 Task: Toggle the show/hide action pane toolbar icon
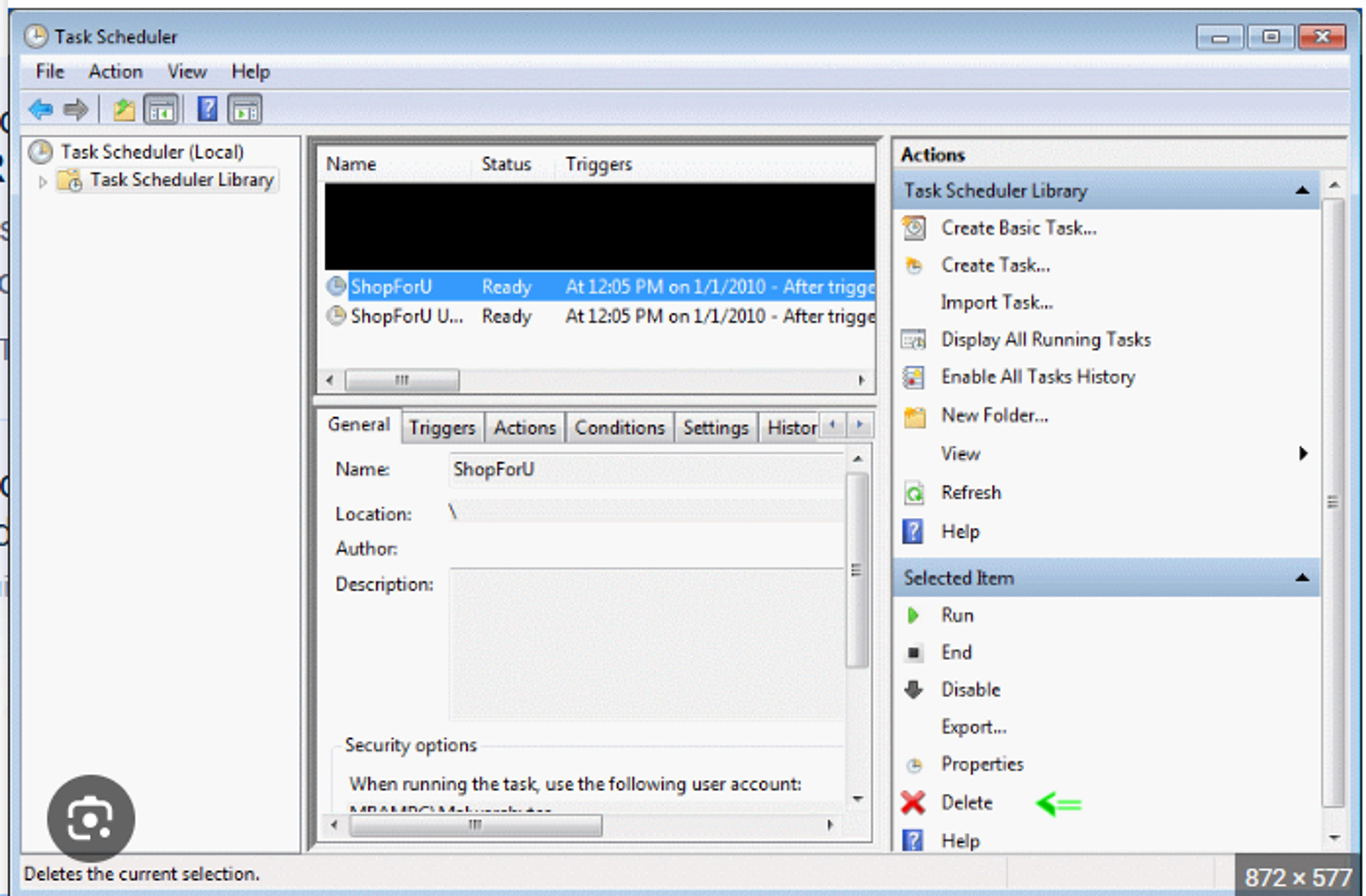click(x=245, y=109)
